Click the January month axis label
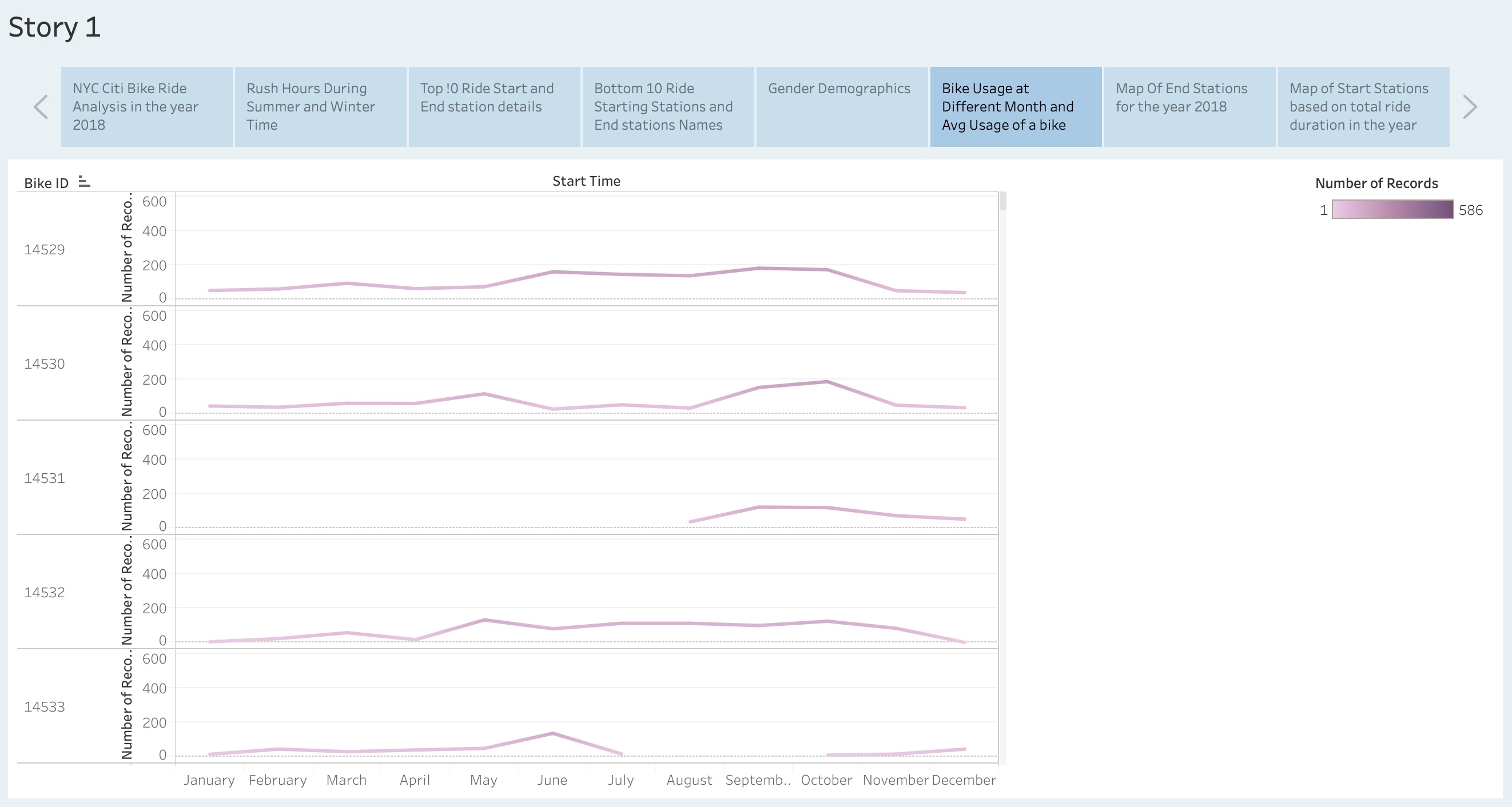This screenshot has height=807, width=1512. (x=209, y=780)
